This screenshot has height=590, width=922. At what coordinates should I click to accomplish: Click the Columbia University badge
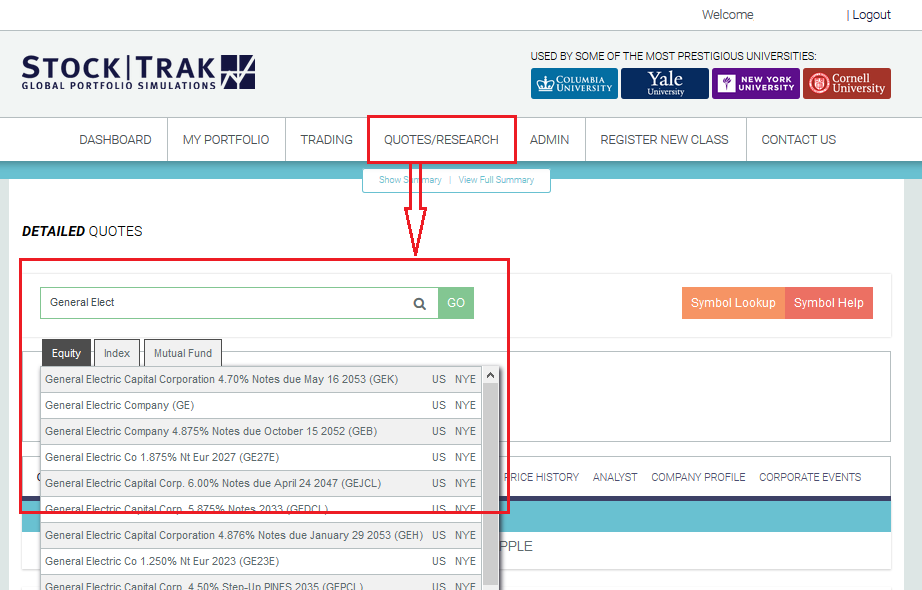pos(574,84)
